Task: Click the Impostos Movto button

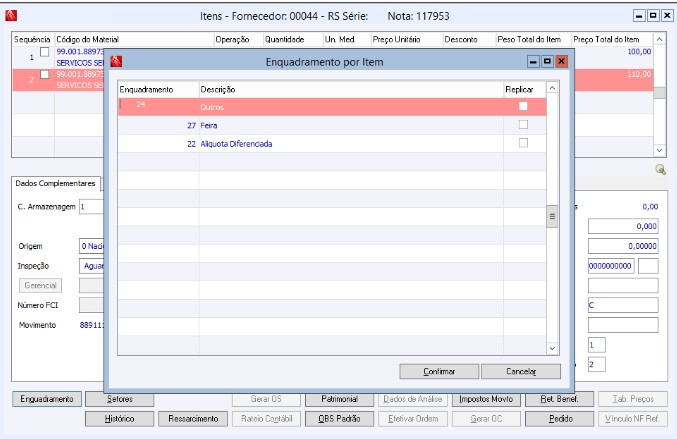Action: 486,399
